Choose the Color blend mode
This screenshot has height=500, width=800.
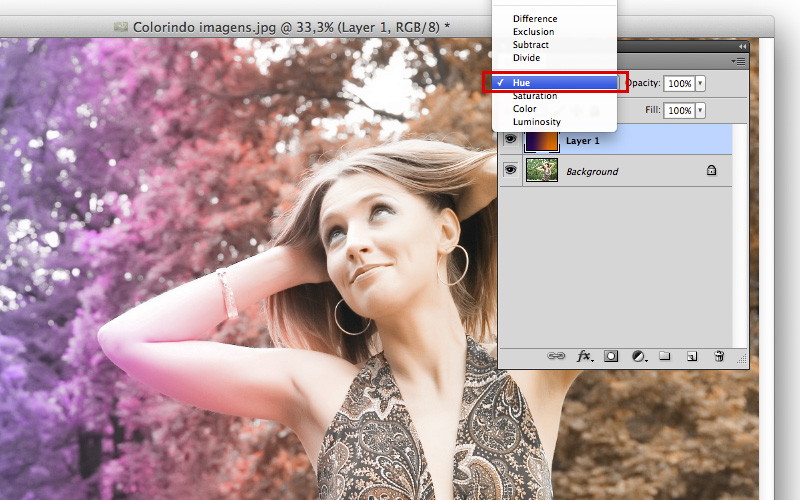pyautogui.click(x=524, y=109)
